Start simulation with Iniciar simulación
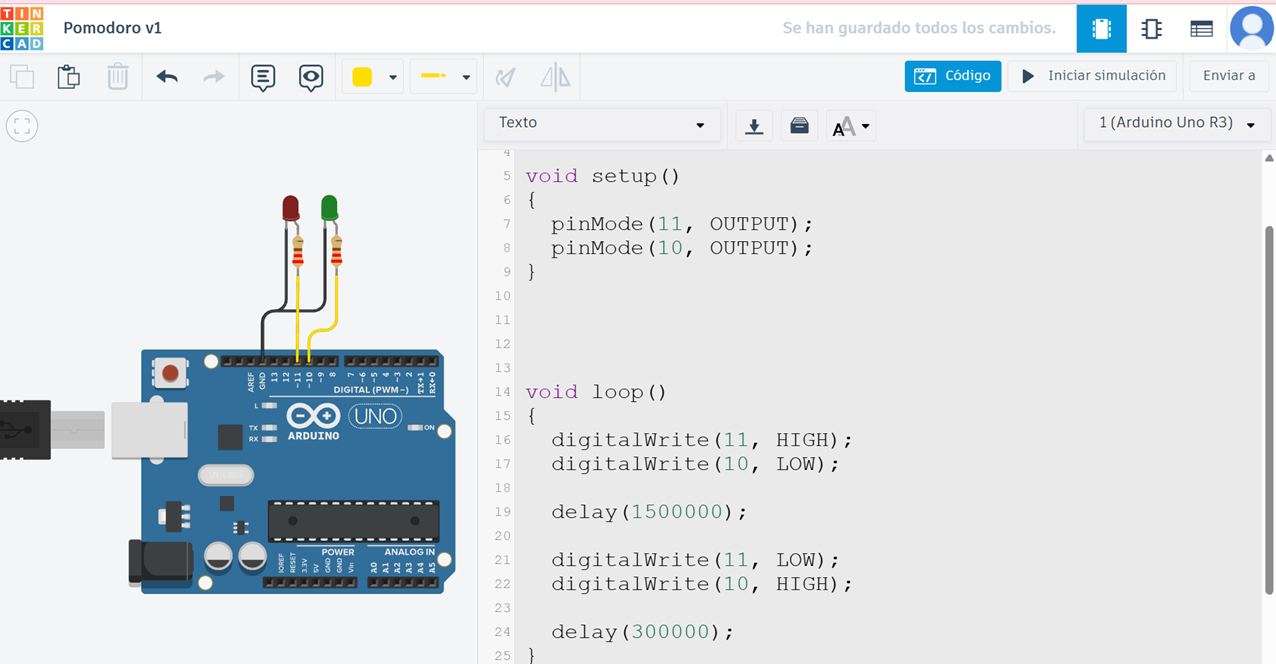 click(x=1093, y=76)
